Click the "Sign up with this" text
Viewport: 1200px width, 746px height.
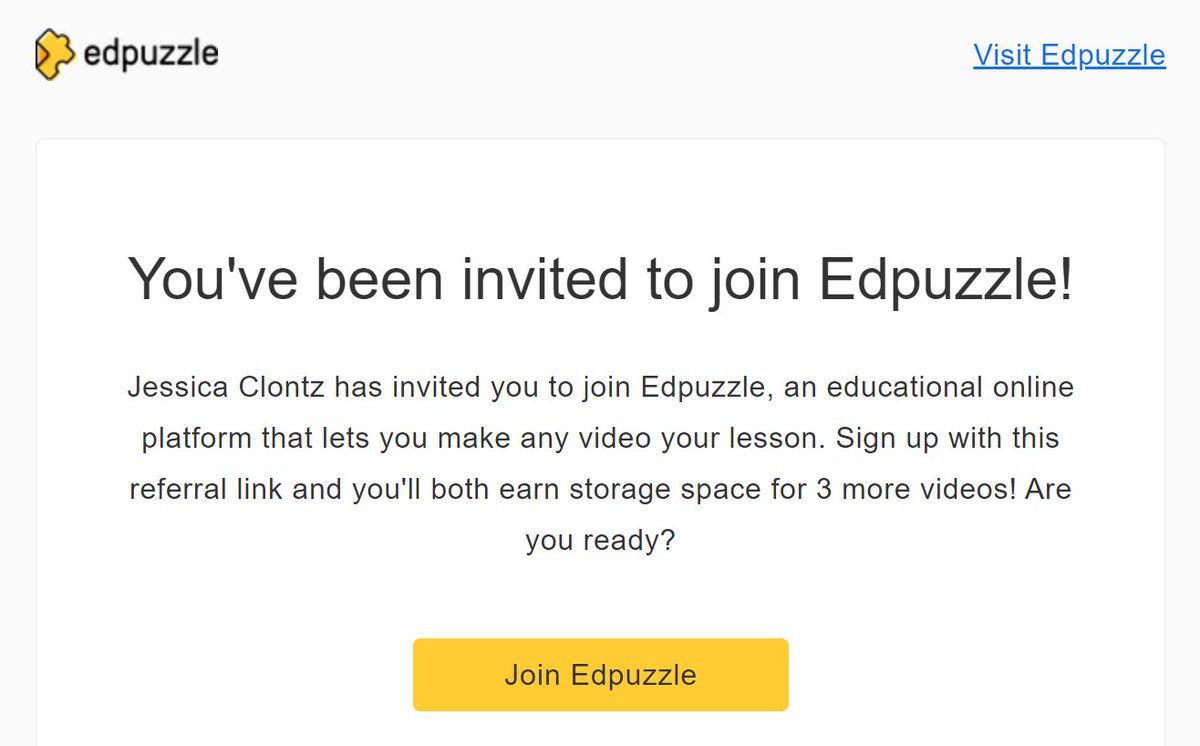point(947,438)
